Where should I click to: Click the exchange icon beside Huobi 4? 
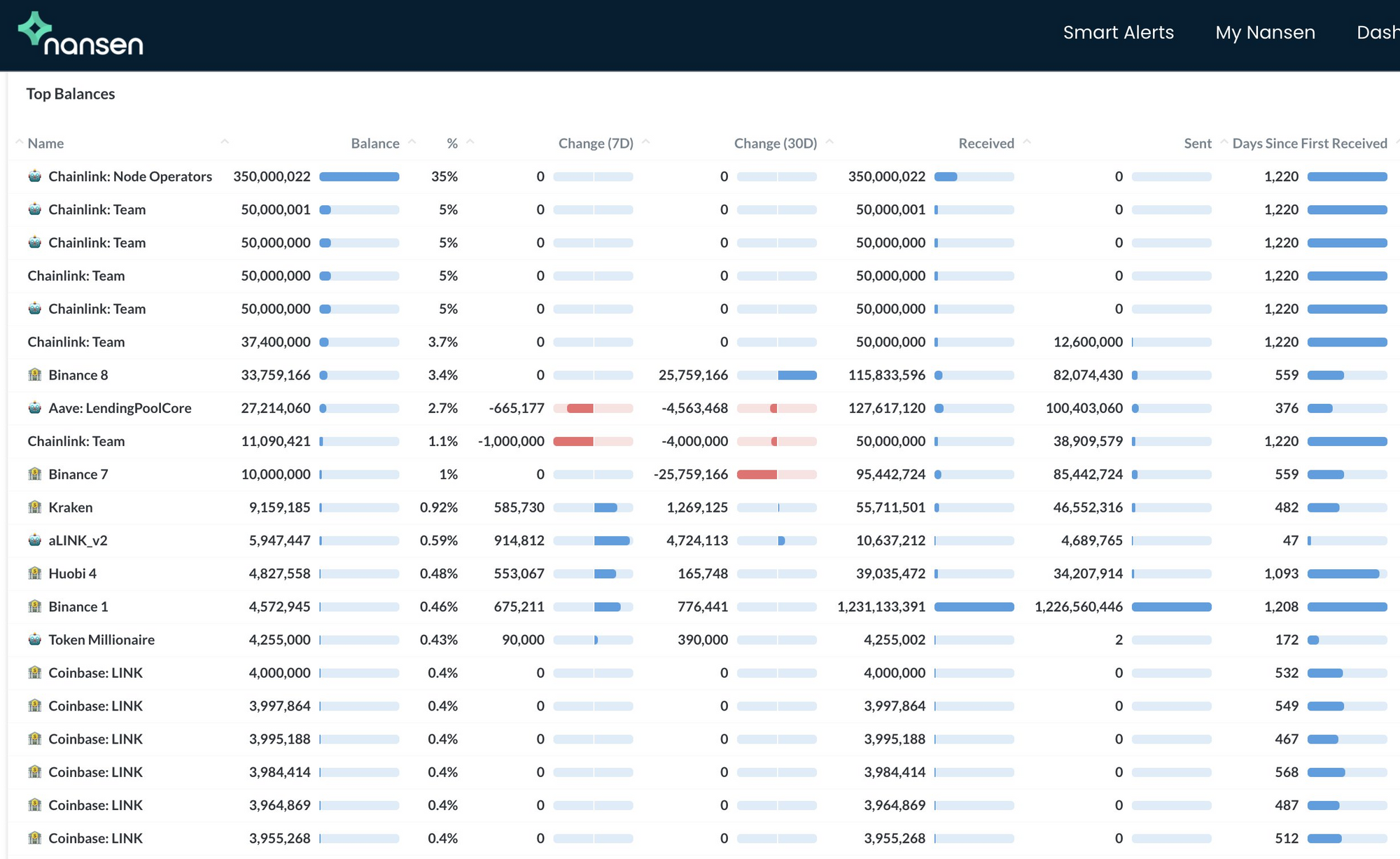tap(34, 573)
